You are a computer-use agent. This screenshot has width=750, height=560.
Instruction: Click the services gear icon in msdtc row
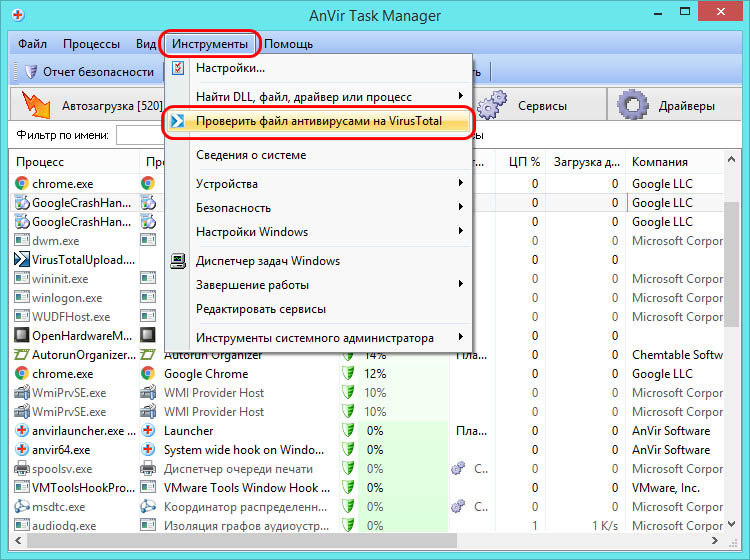click(458, 506)
